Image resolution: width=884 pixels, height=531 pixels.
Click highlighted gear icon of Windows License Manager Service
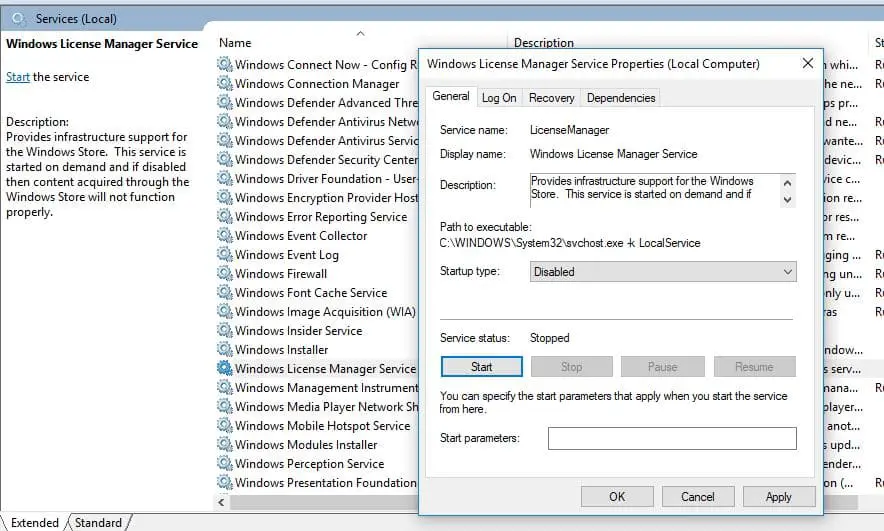coord(224,368)
